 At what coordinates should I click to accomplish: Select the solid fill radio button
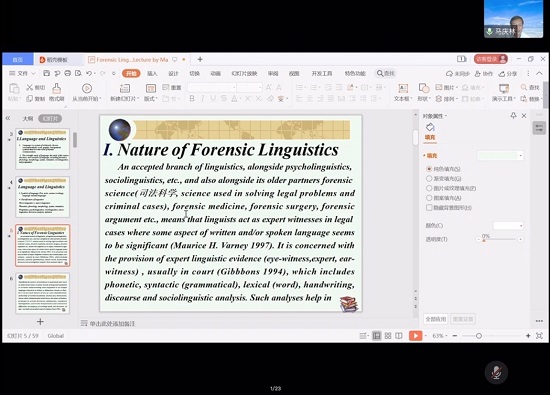429,169
